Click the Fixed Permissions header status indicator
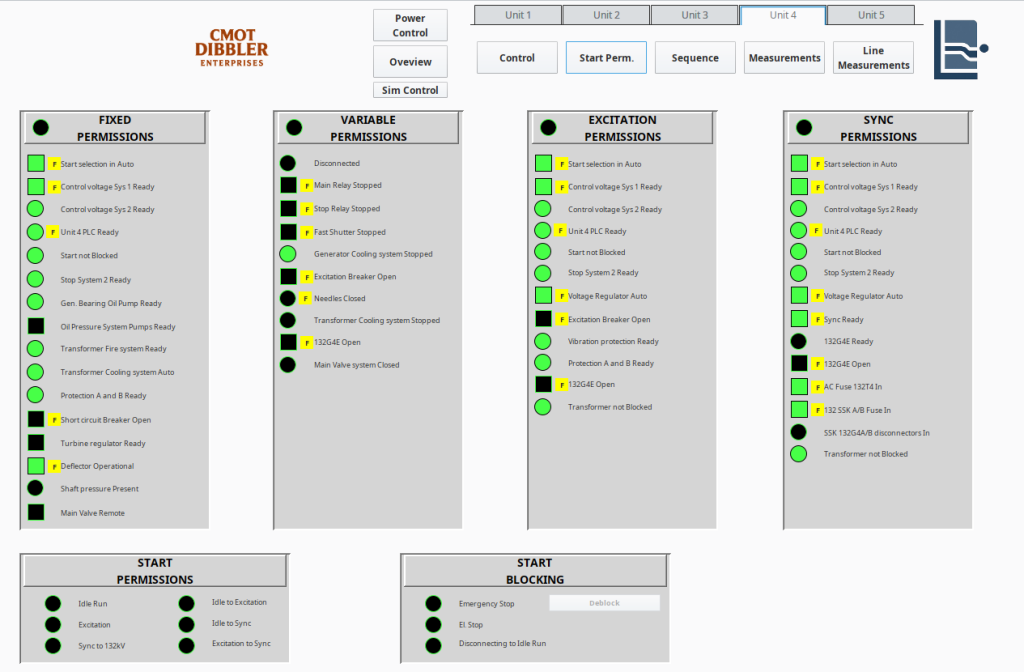The height and width of the screenshot is (672, 1024). click(41, 128)
